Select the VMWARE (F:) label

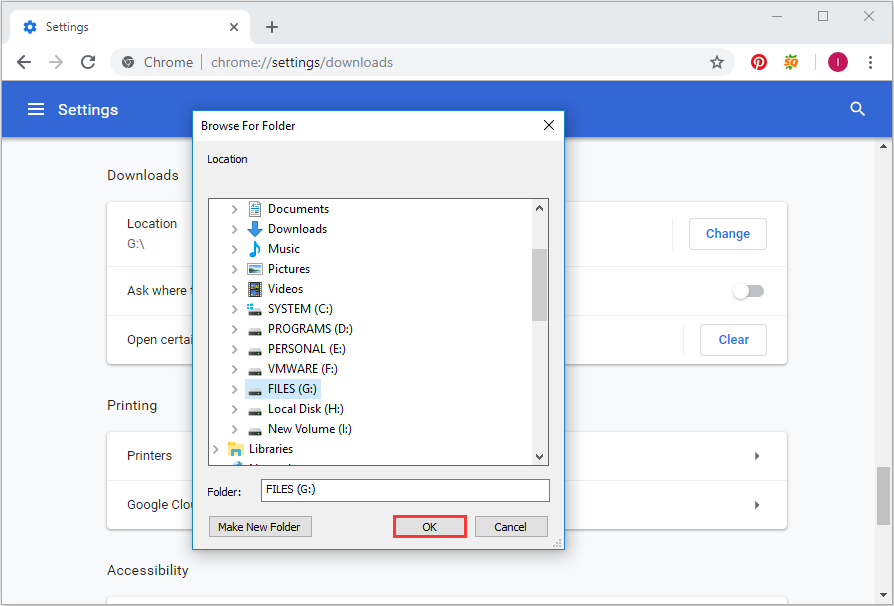click(x=303, y=369)
